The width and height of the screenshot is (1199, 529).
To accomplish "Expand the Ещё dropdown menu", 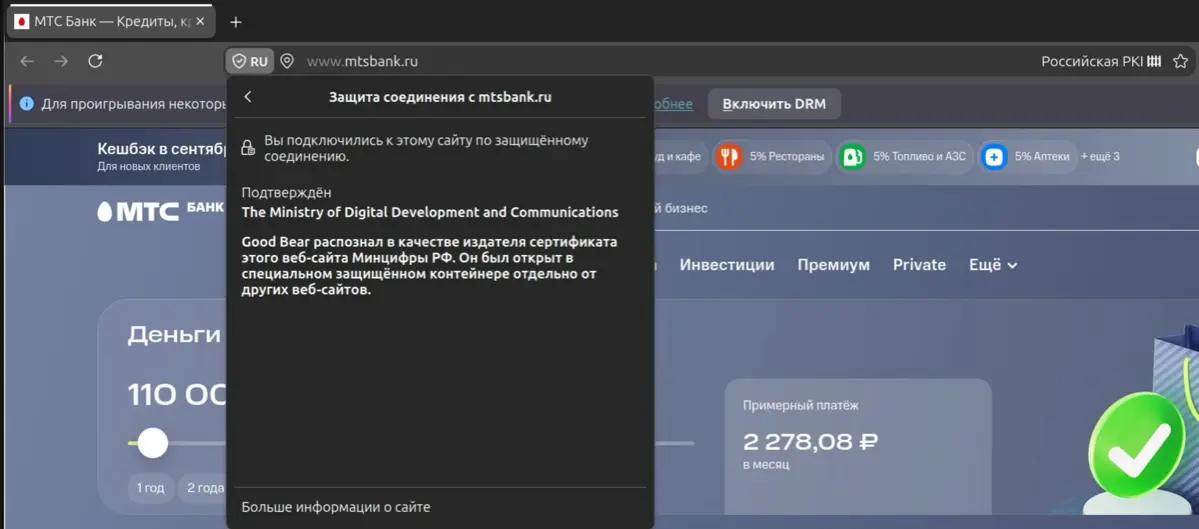I will 993,265.
